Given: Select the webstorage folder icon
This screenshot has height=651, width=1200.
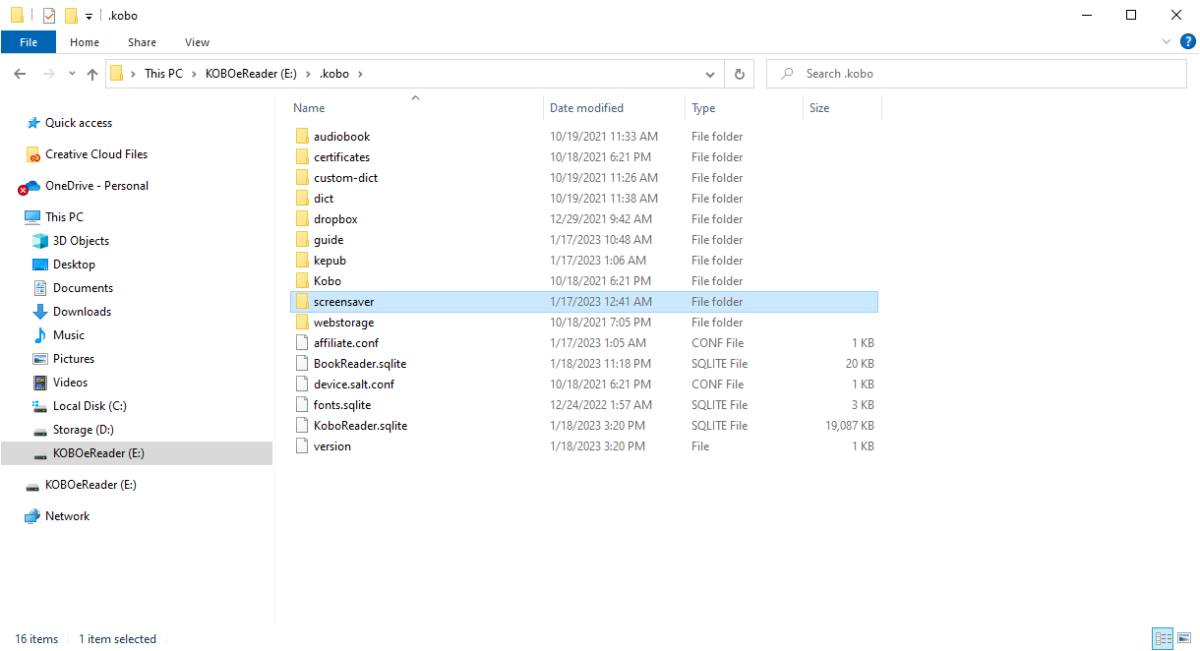Looking at the screenshot, I should [303, 322].
